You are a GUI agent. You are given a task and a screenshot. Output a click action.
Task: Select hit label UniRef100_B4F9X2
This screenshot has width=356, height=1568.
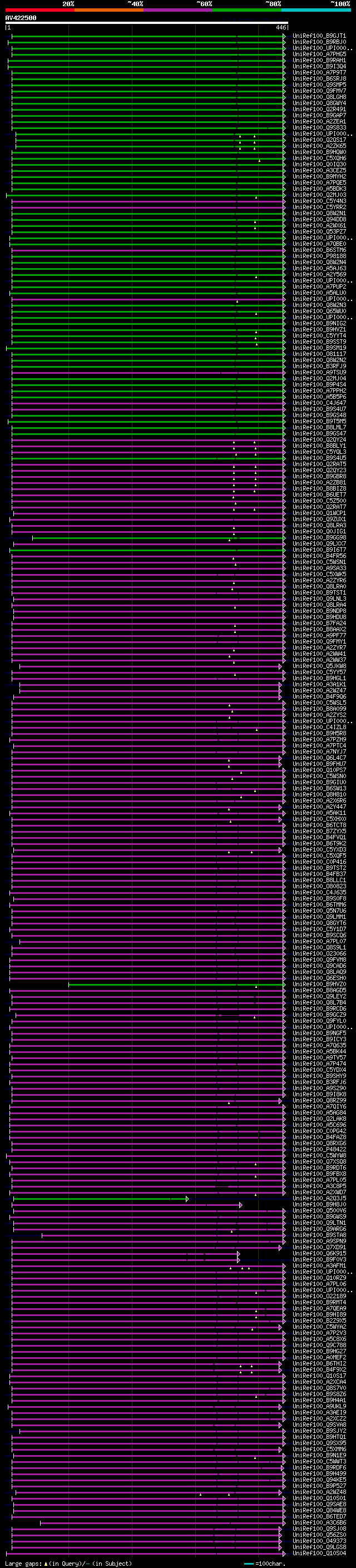coord(319,1369)
